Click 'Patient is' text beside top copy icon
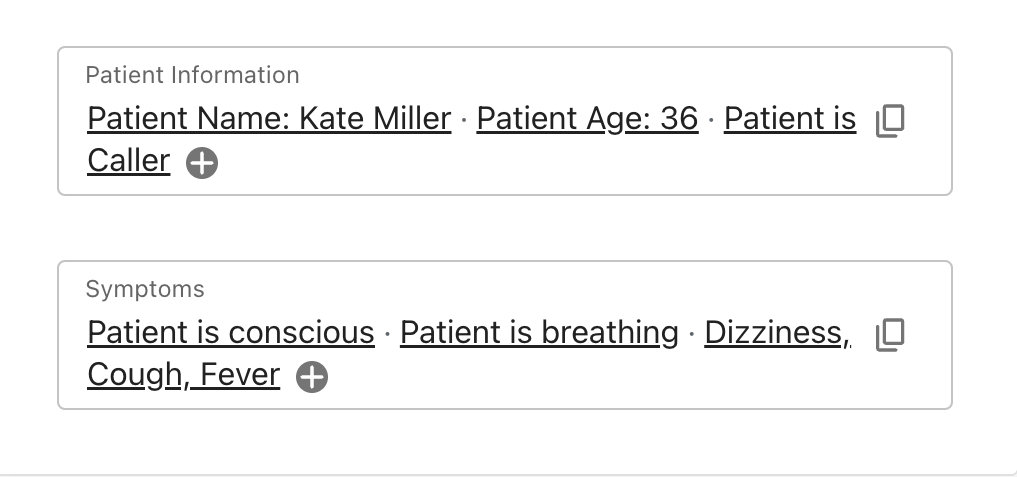Screen dimensions: 1017x477 [x=790, y=119]
